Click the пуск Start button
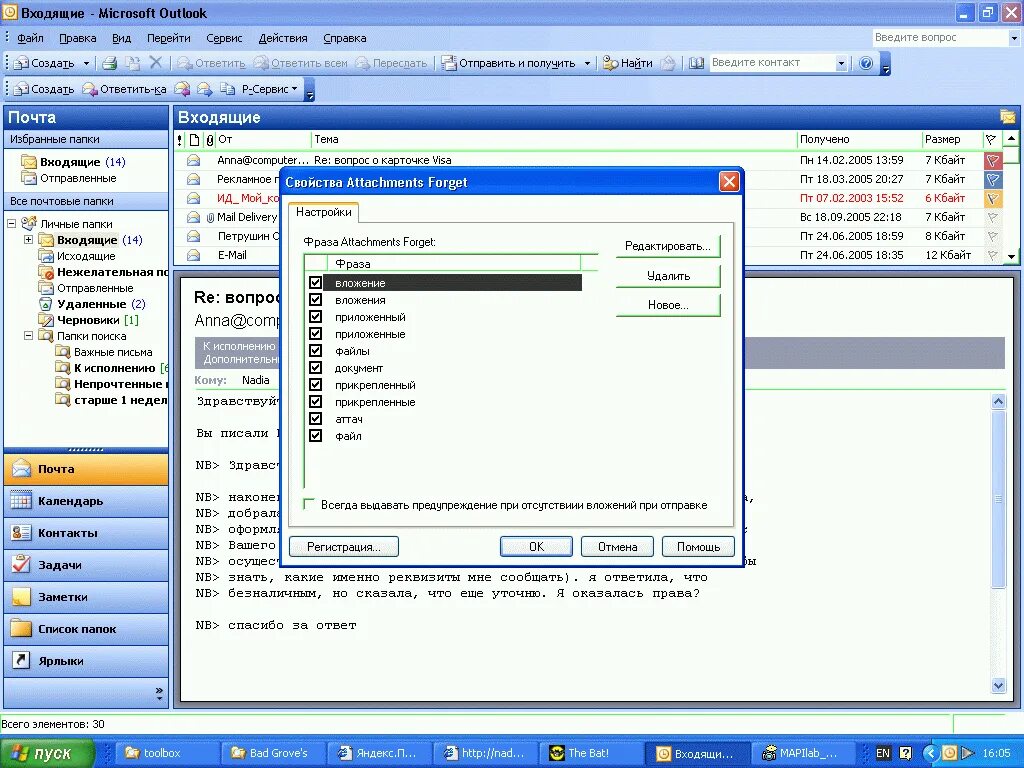This screenshot has width=1024, height=768. [47, 753]
